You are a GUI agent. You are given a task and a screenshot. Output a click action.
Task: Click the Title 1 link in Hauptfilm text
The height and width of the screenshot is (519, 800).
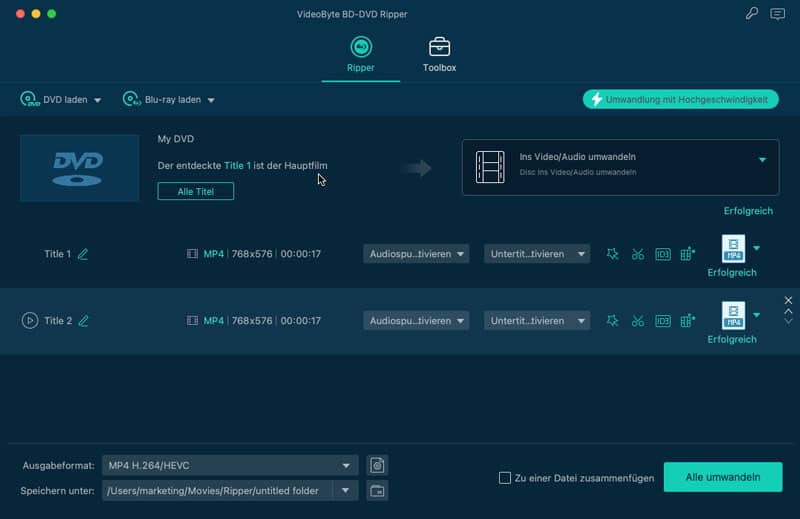237,165
